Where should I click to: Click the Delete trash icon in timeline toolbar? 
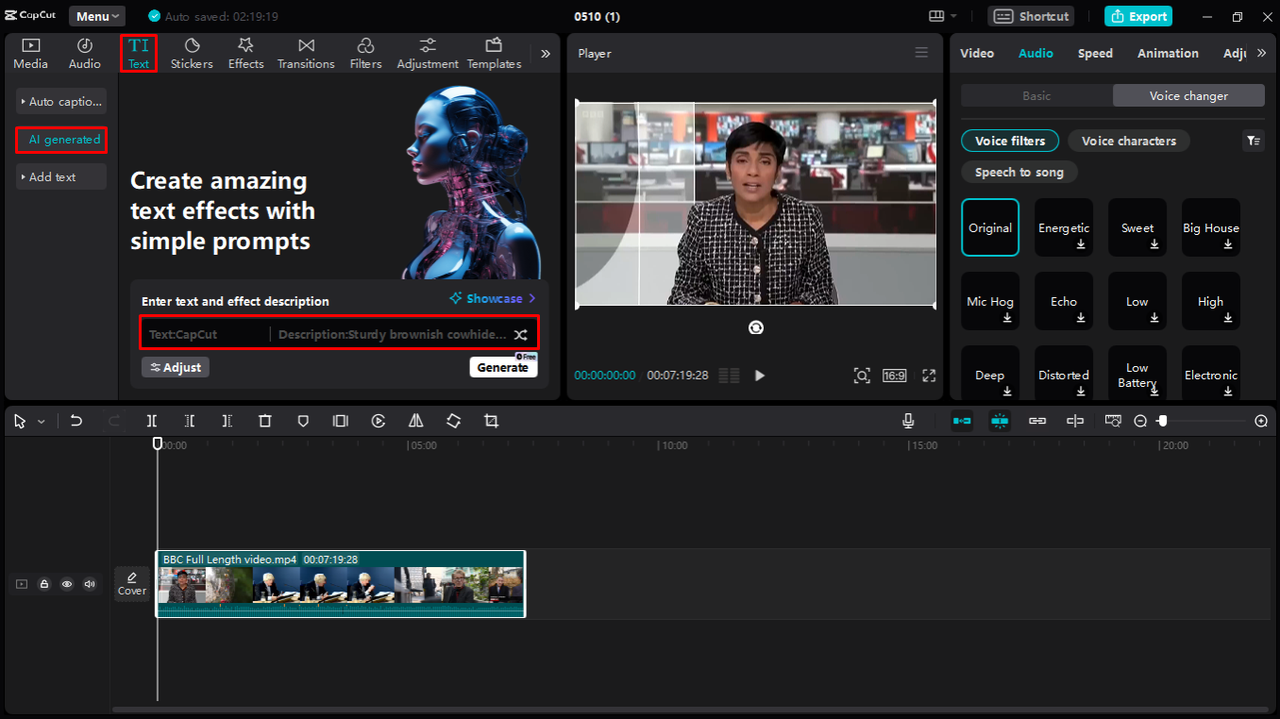265,421
